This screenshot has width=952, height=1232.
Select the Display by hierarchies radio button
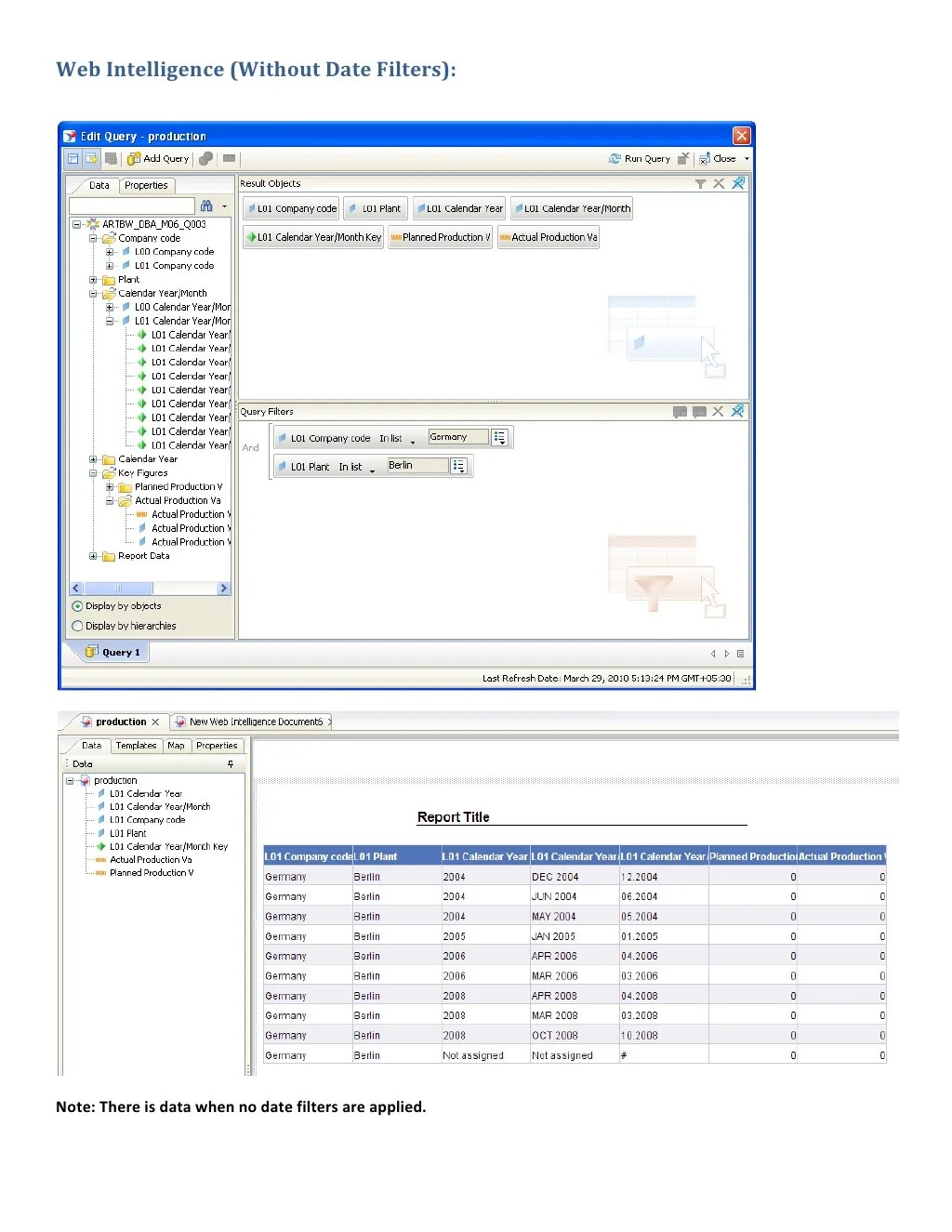(x=76, y=626)
